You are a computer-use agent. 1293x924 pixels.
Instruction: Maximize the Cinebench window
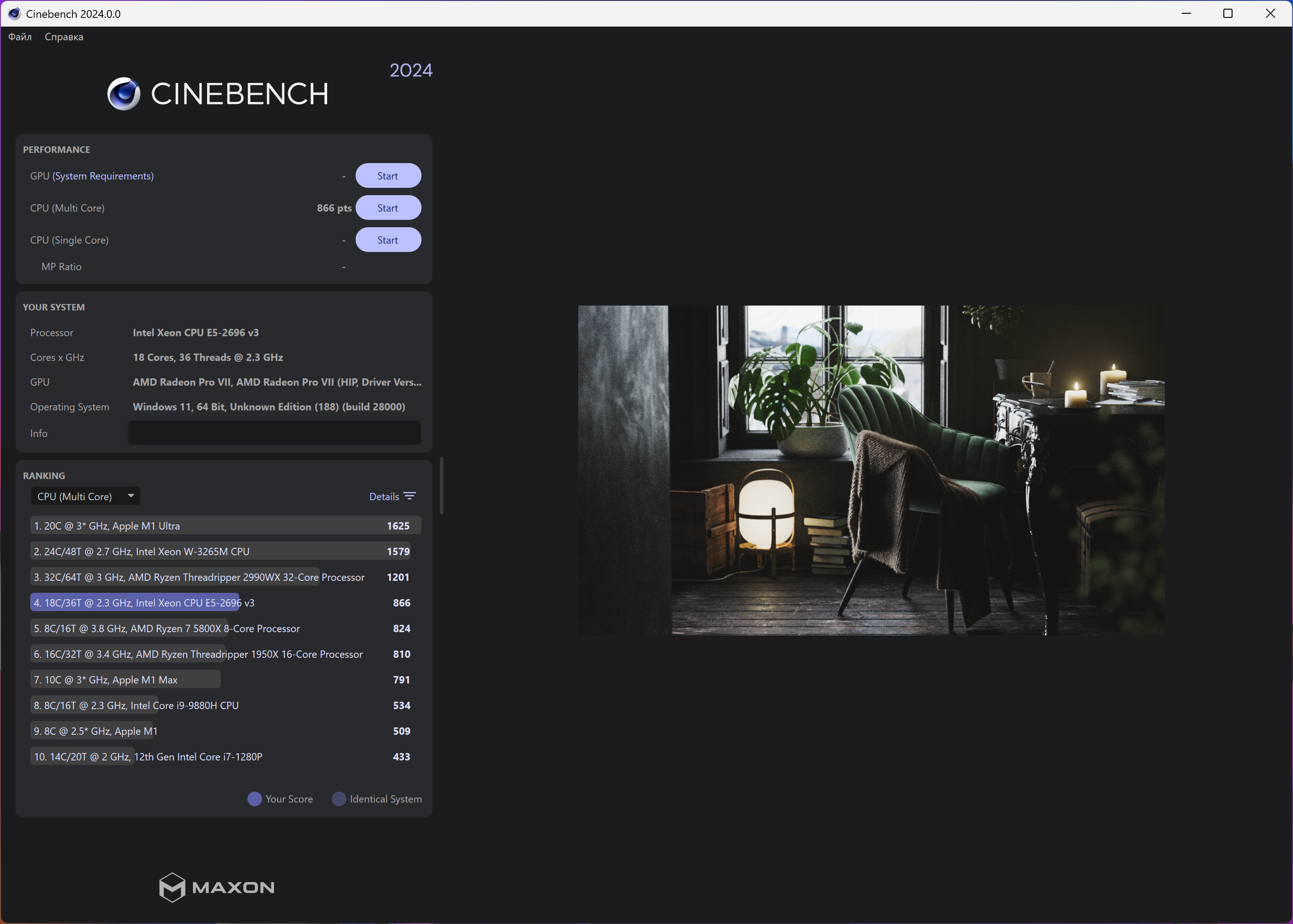[1227, 14]
